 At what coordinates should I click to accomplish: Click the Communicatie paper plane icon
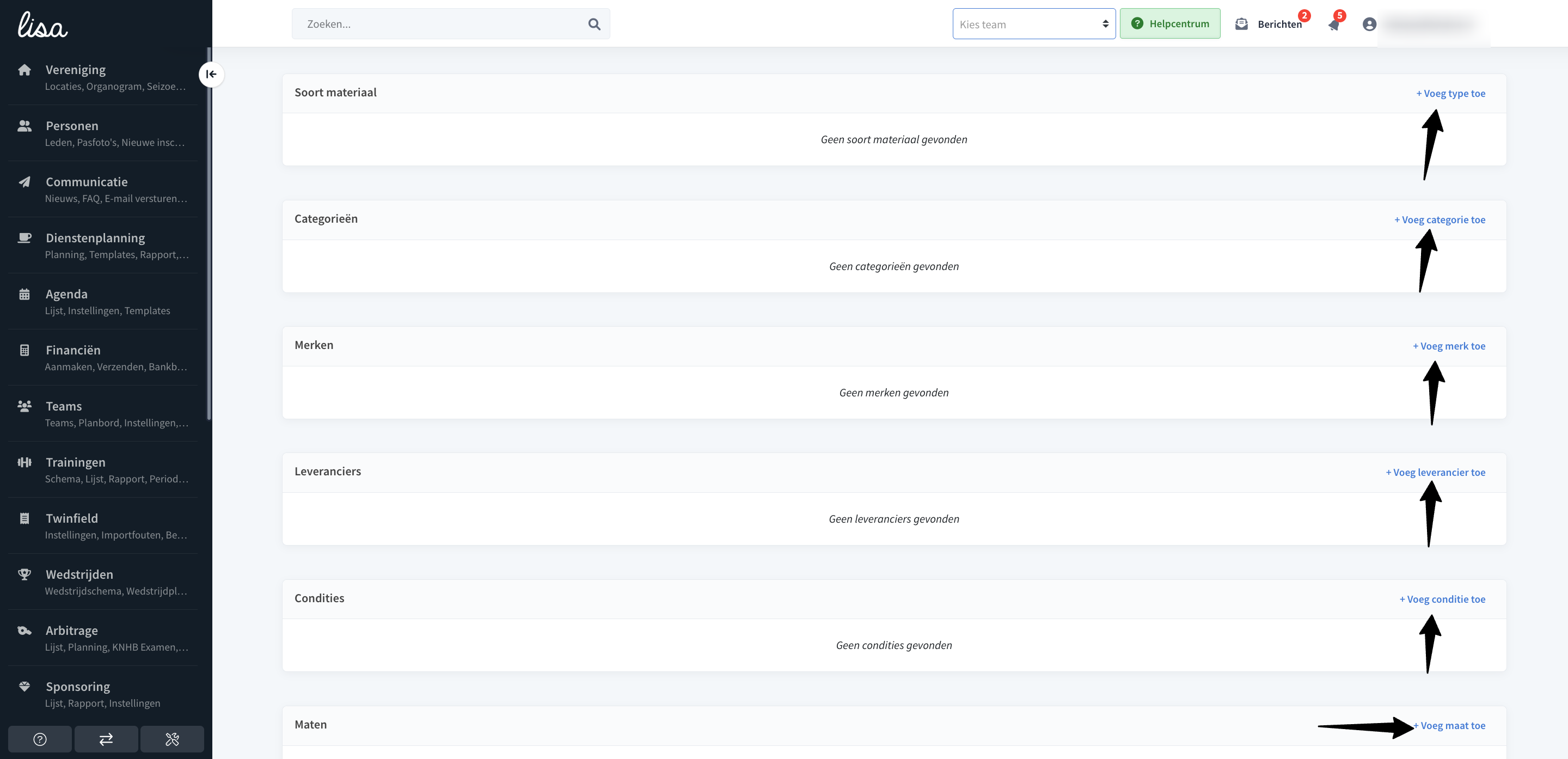tap(24, 182)
